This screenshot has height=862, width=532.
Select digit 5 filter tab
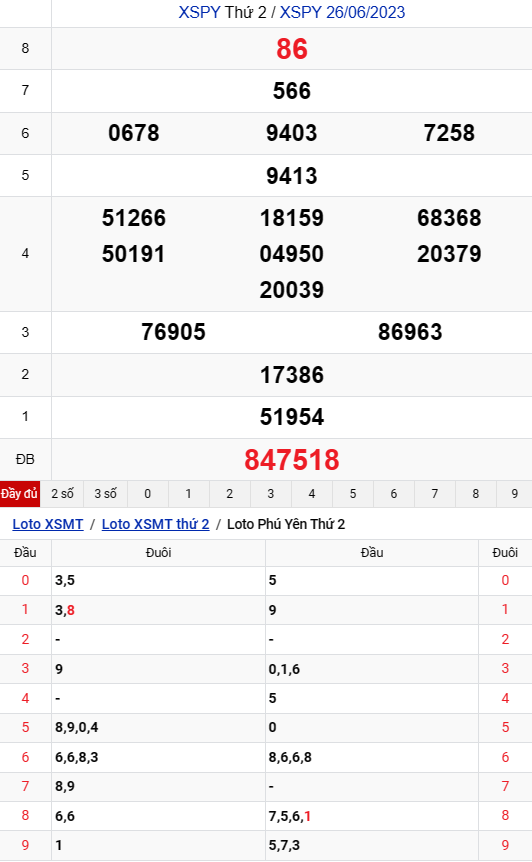pos(353,494)
